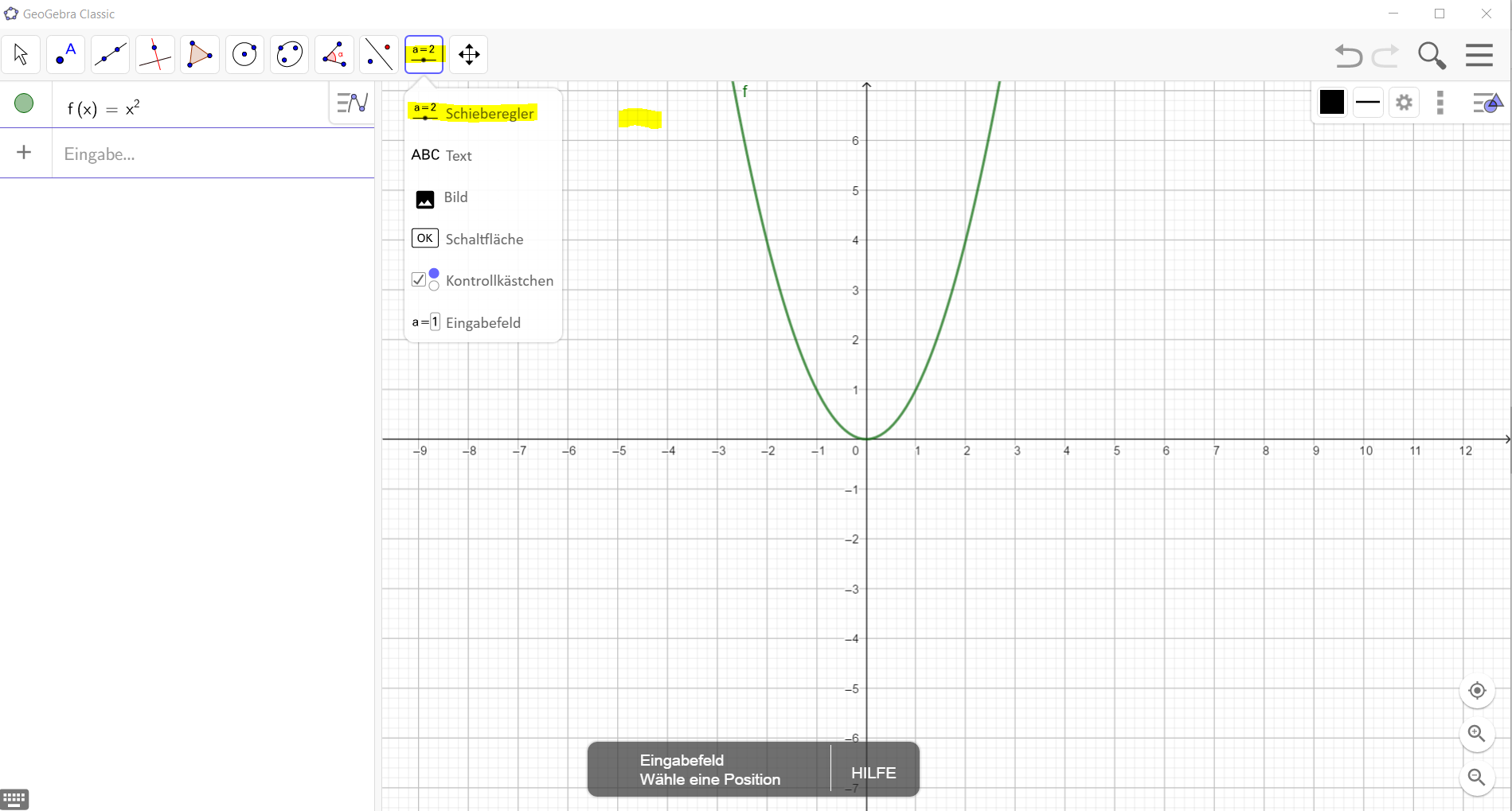Viewport: 1512px width, 811px height.
Task: Open the three-dot more options
Action: click(x=1440, y=103)
